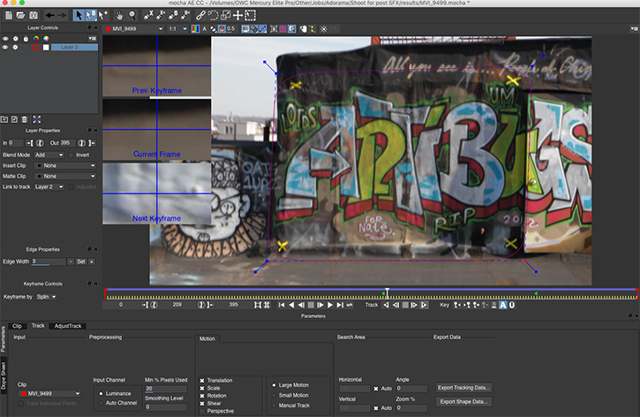Select the Move cross-arrows tool
640x417 pixels.
point(238,16)
